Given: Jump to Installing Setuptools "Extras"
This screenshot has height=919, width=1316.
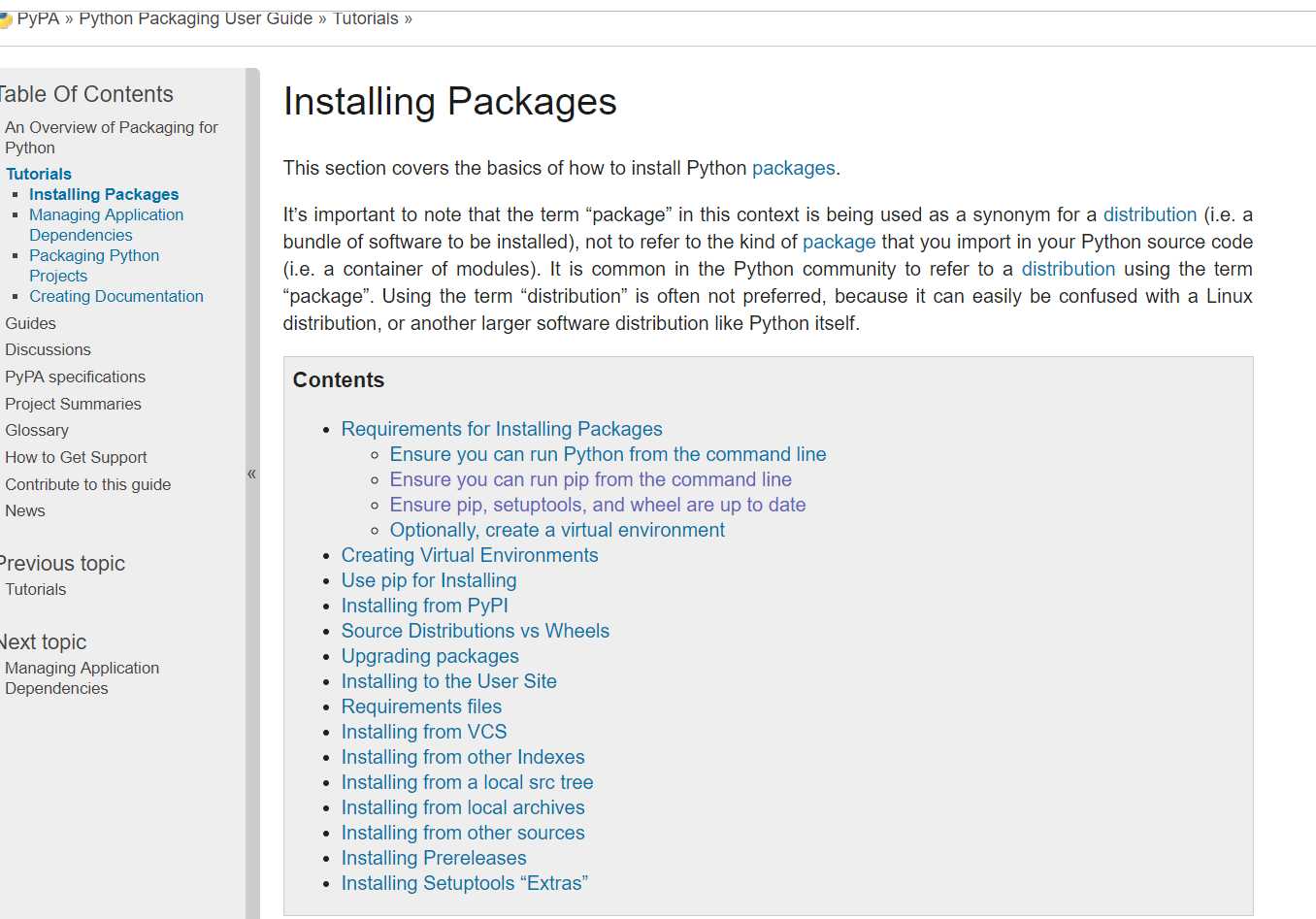Looking at the screenshot, I should 465,883.
